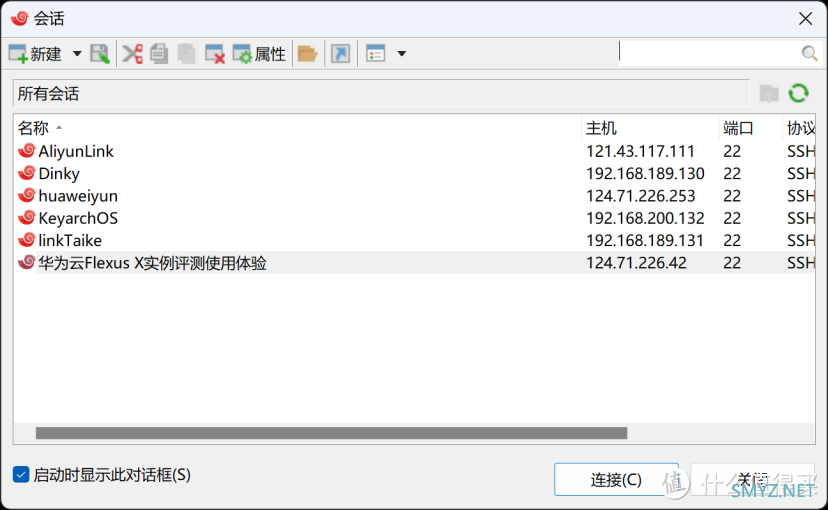Click host cell 192.168.200.132

tap(645, 218)
